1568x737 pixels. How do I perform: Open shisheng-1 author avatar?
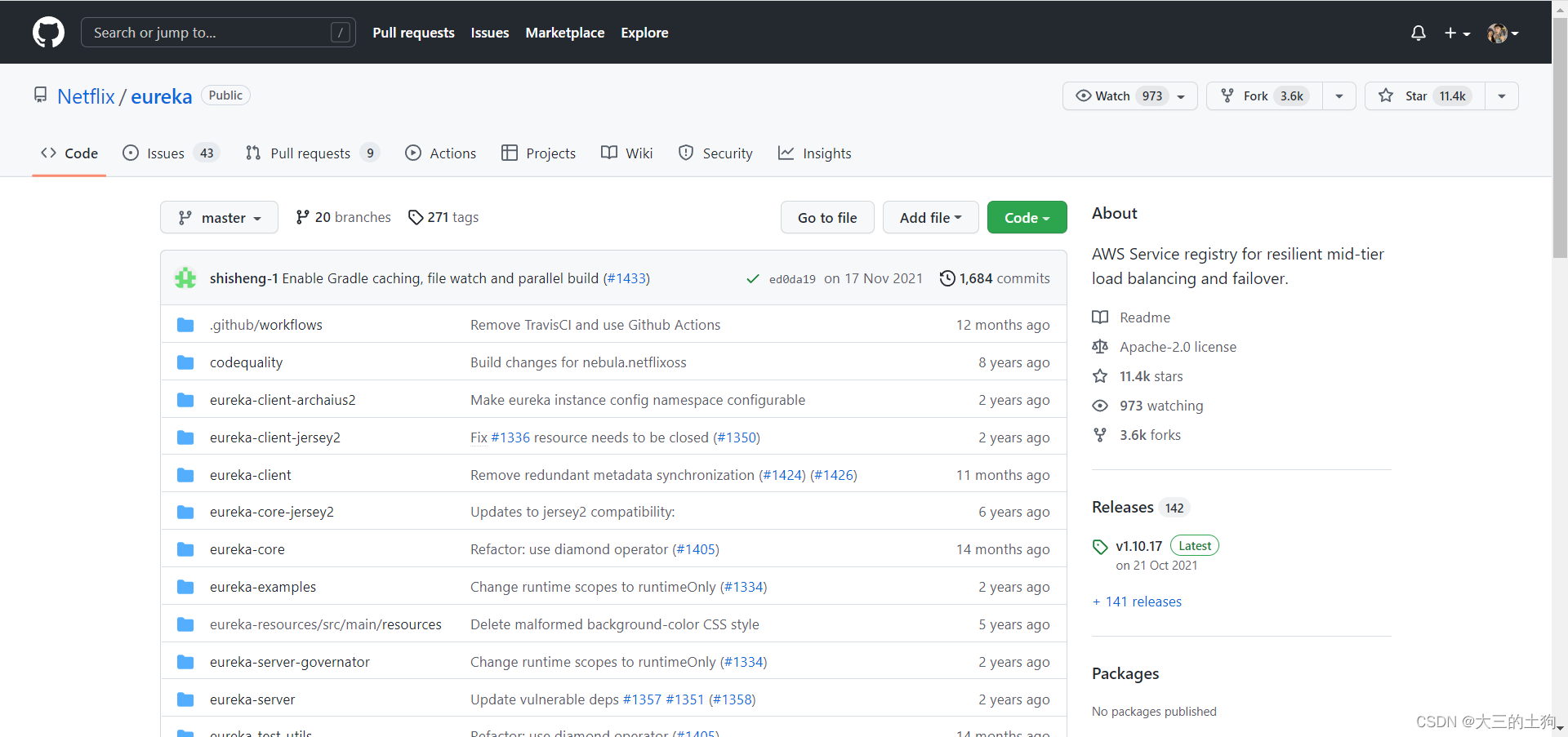(x=186, y=278)
